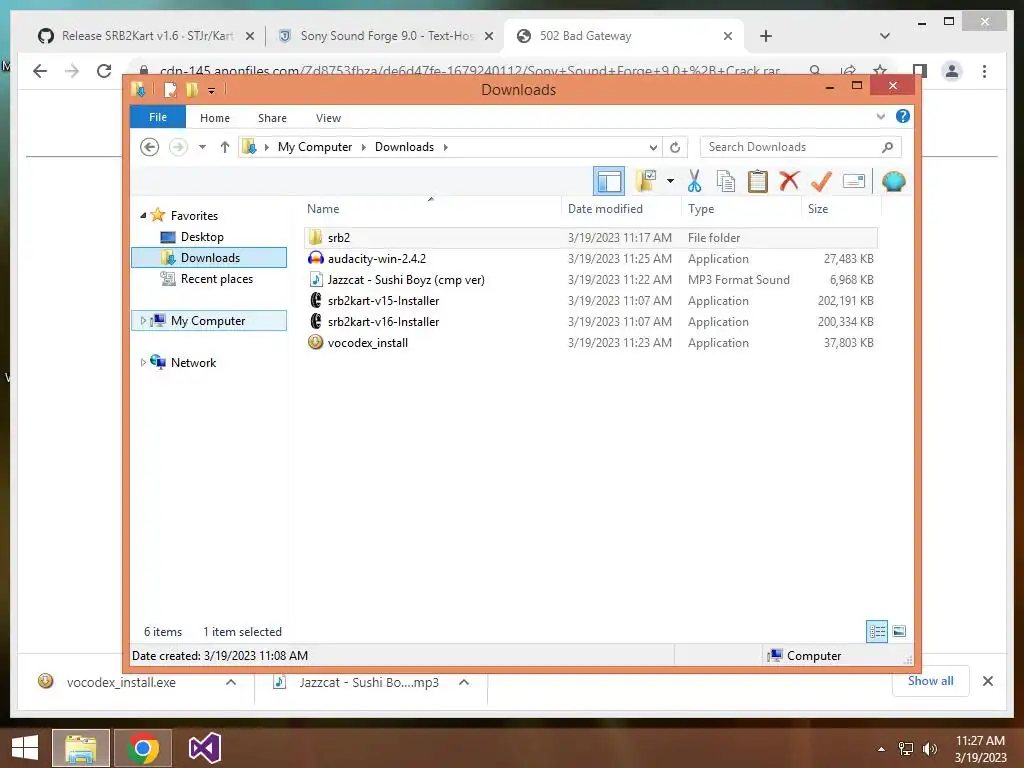Toggle the preview pane toolbar button
The height and width of the screenshot is (768, 1024).
pyautogui.click(x=609, y=182)
